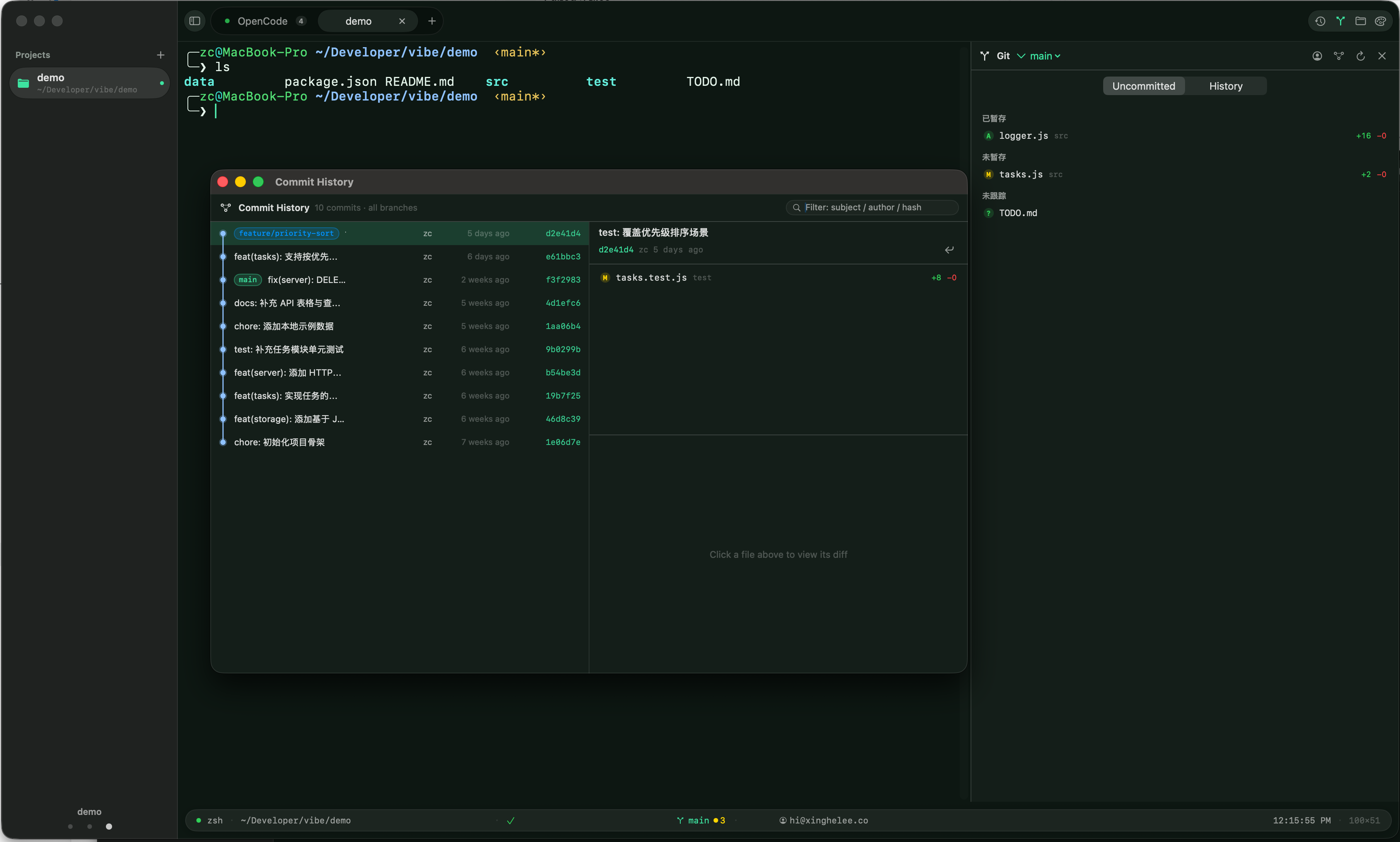Click the Git account avatar icon
The height and width of the screenshot is (842, 1400).
pos(1317,56)
